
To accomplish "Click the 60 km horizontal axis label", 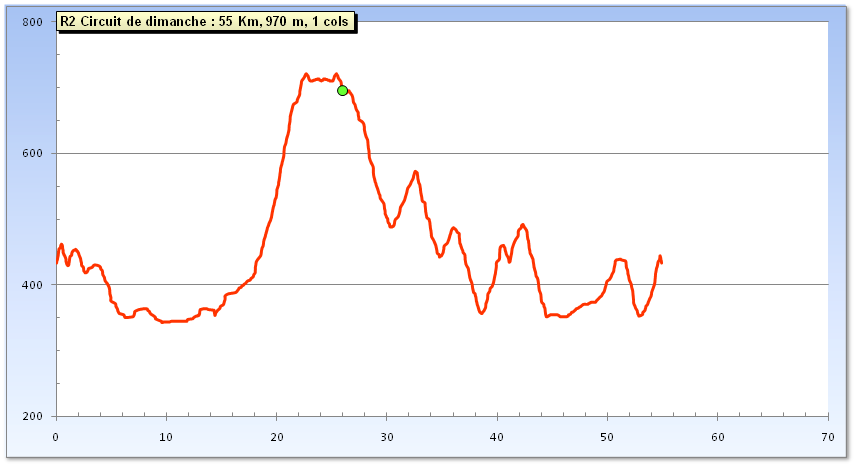I will pyautogui.click(x=717, y=437).
